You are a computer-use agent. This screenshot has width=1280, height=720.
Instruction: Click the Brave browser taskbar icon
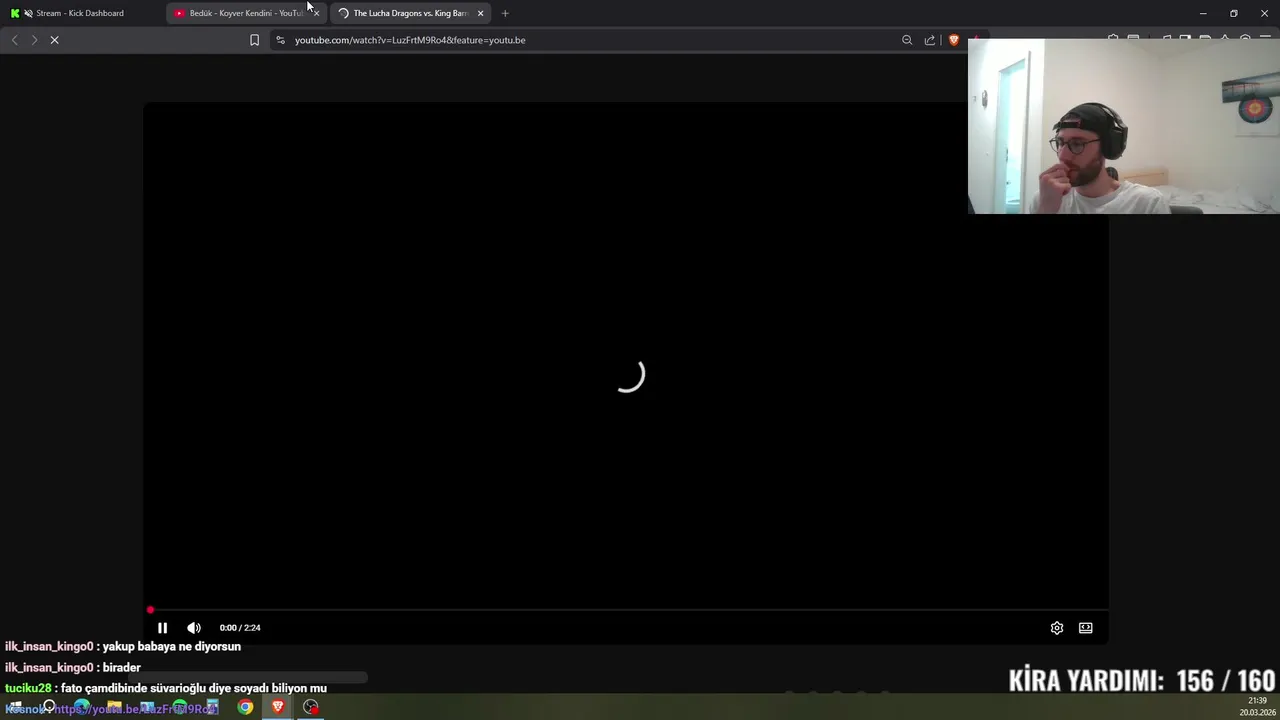[278, 707]
